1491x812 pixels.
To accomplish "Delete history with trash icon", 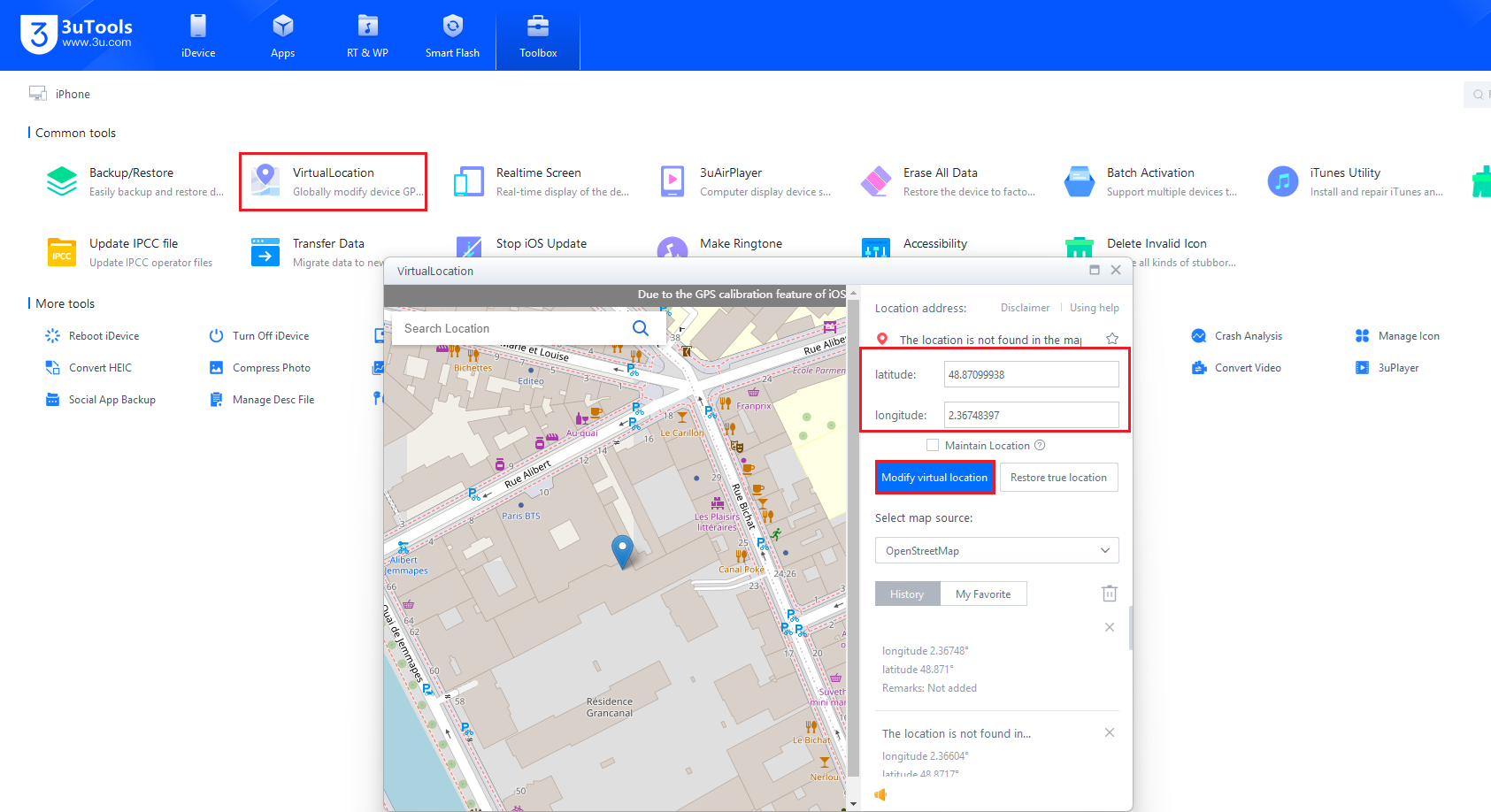I will (1109, 594).
